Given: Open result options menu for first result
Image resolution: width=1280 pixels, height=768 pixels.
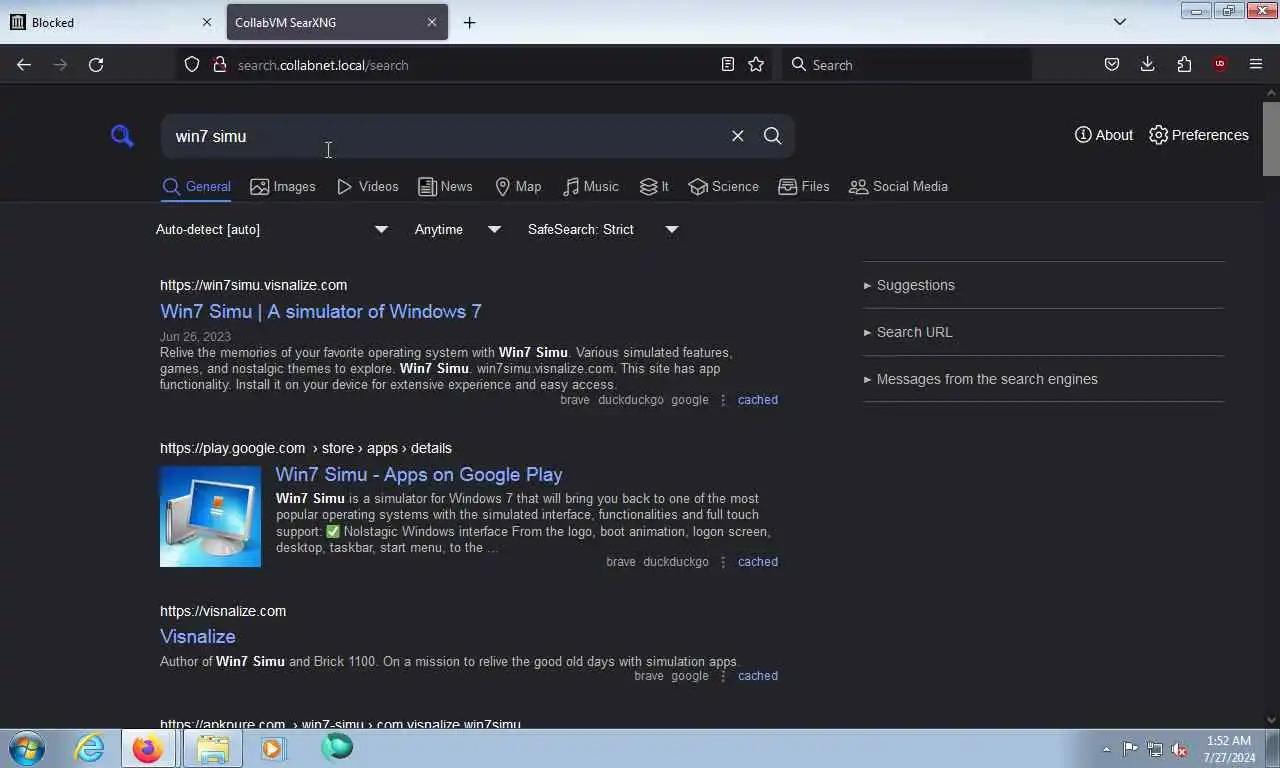Looking at the screenshot, I should click(723, 400).
